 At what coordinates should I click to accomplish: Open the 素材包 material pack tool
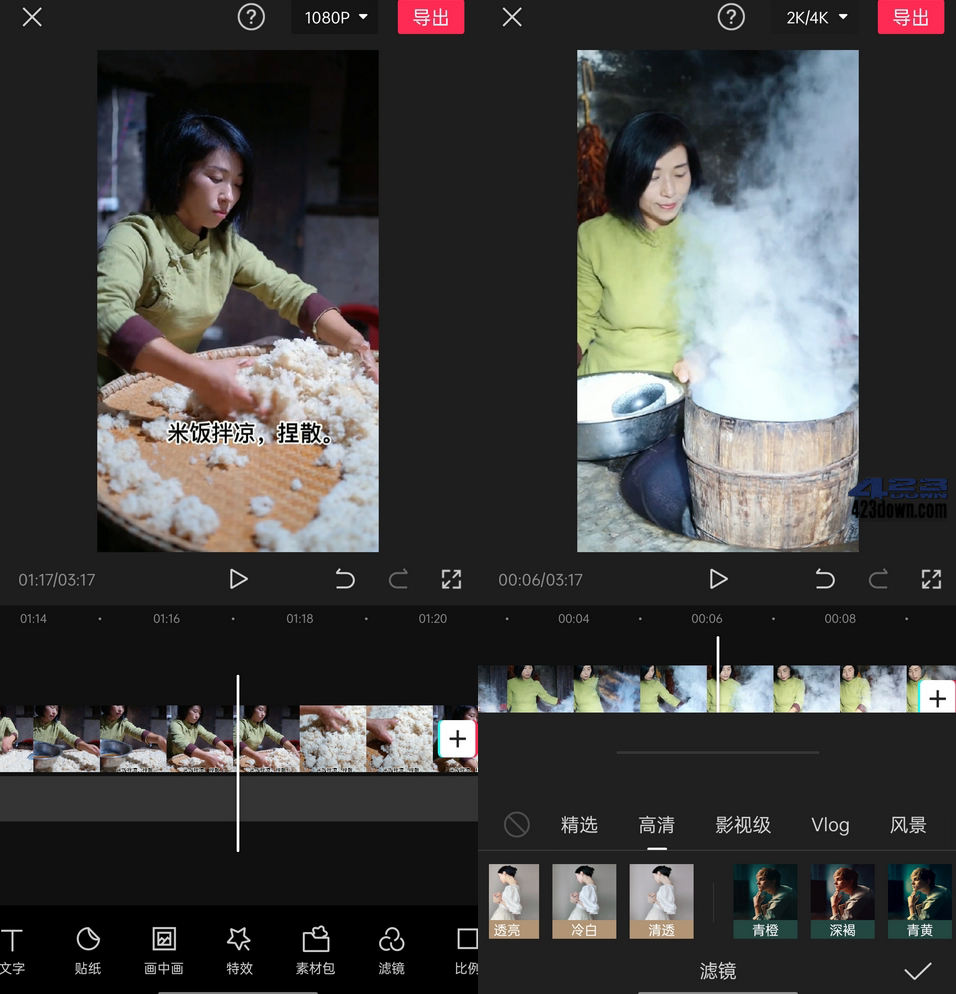pos(315,948)
